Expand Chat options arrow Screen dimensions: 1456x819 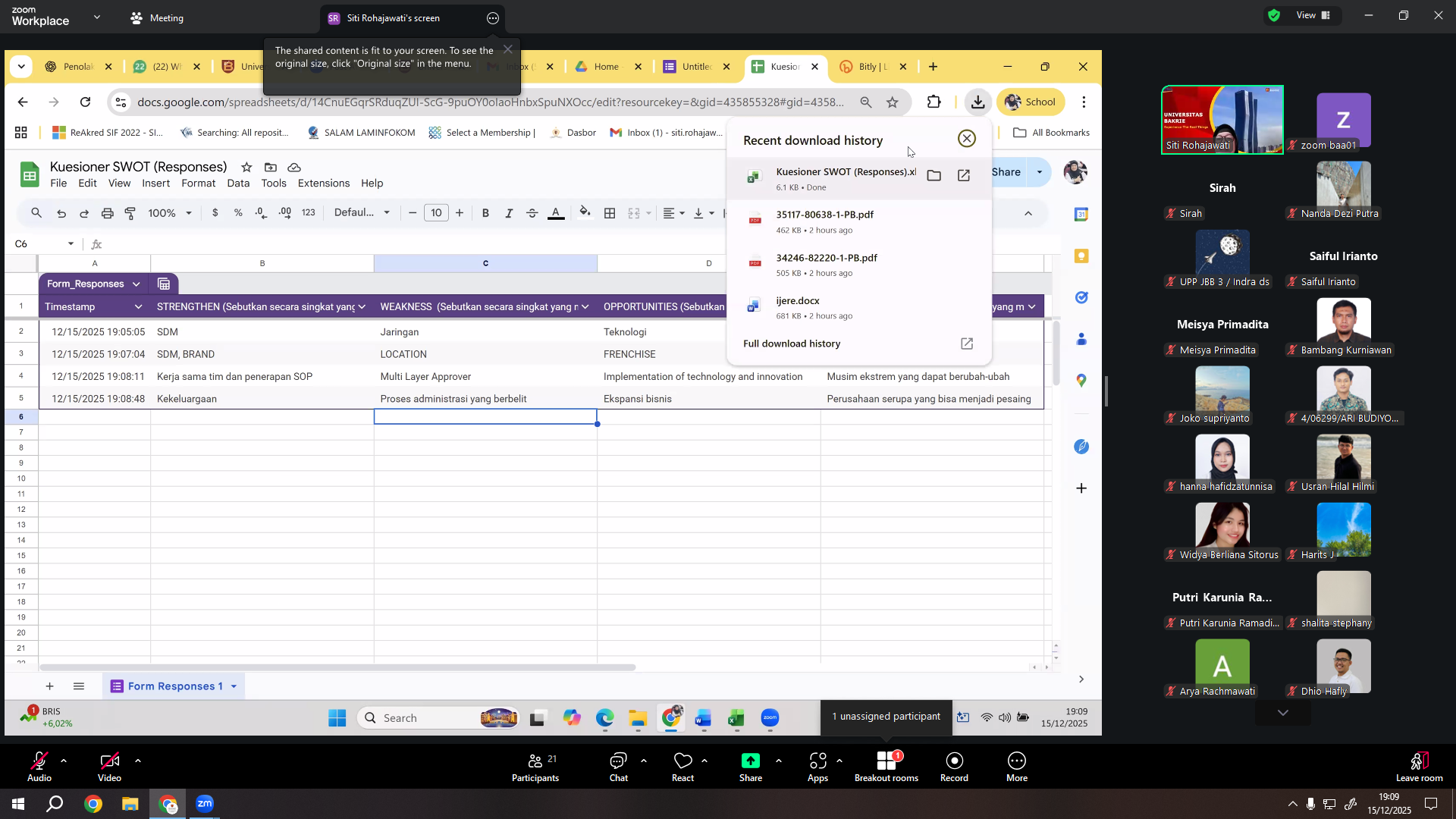coord(644,760)
